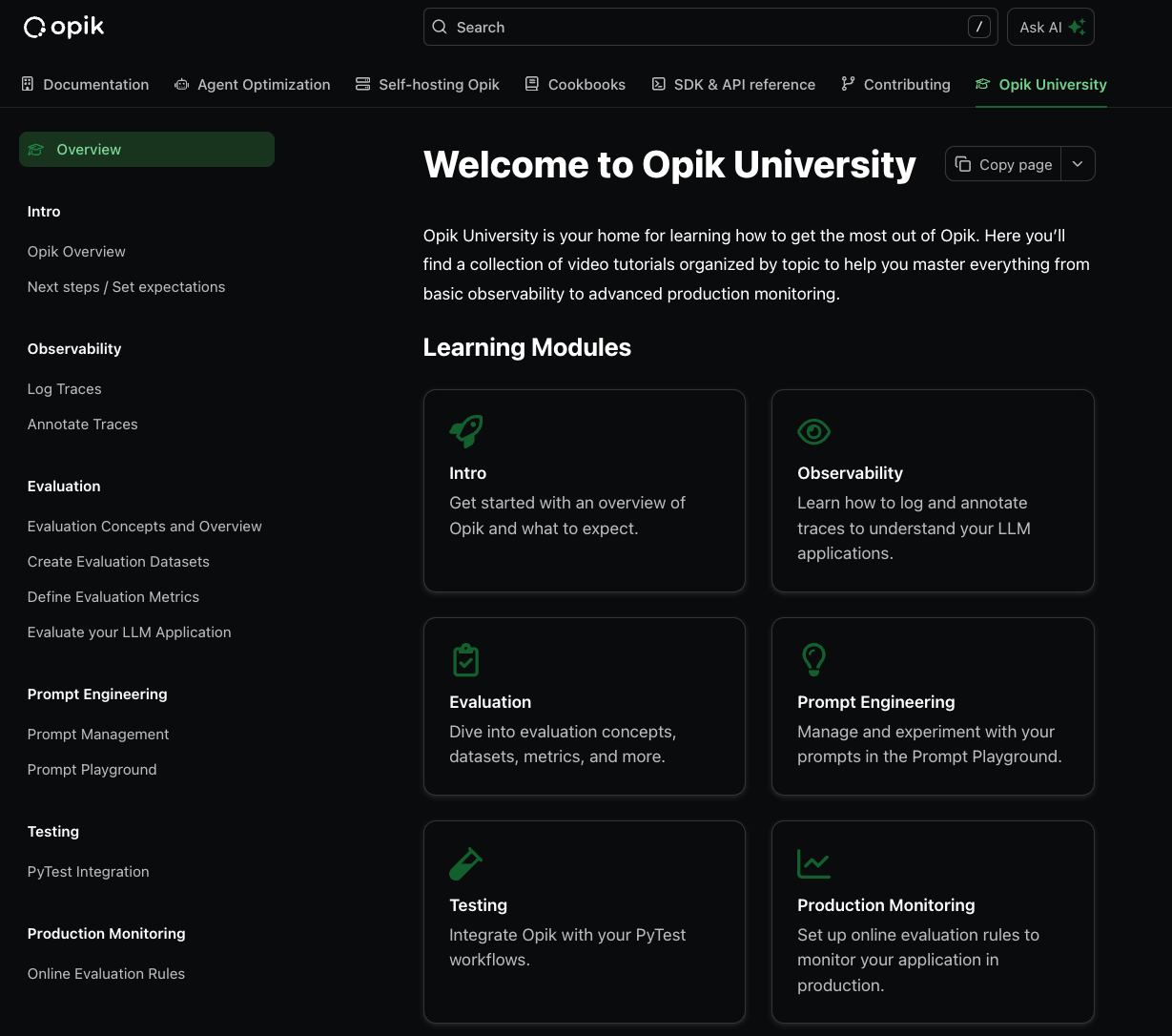The width and height of the screenshot is (1172, 1036).
Task: Open Create Evaluation Datasets link
Action: point(118,562)
